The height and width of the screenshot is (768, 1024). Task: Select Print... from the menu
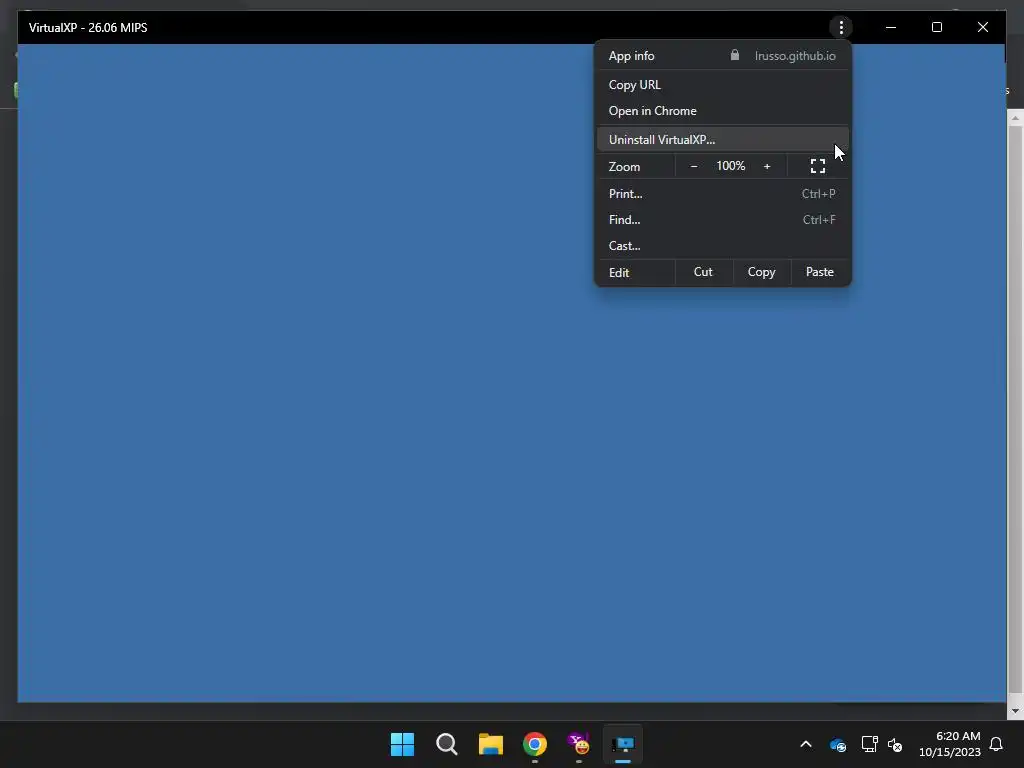[723, 194]
